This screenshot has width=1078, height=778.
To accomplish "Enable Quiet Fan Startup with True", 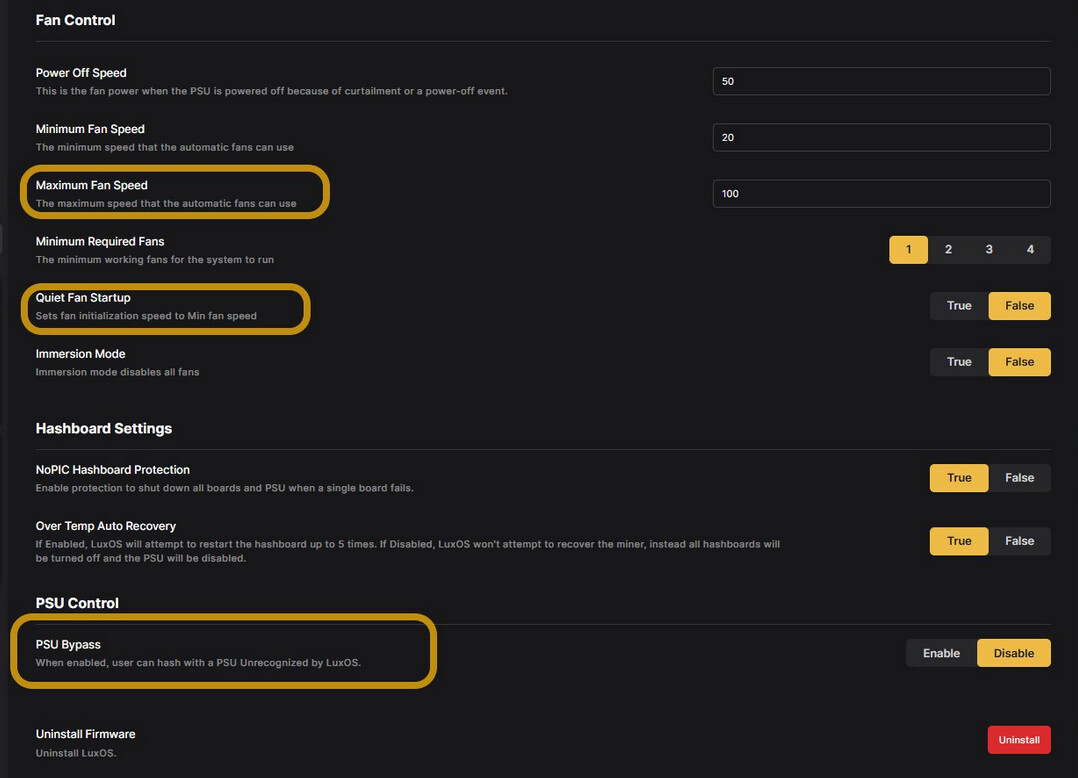I will coord(959,305).
